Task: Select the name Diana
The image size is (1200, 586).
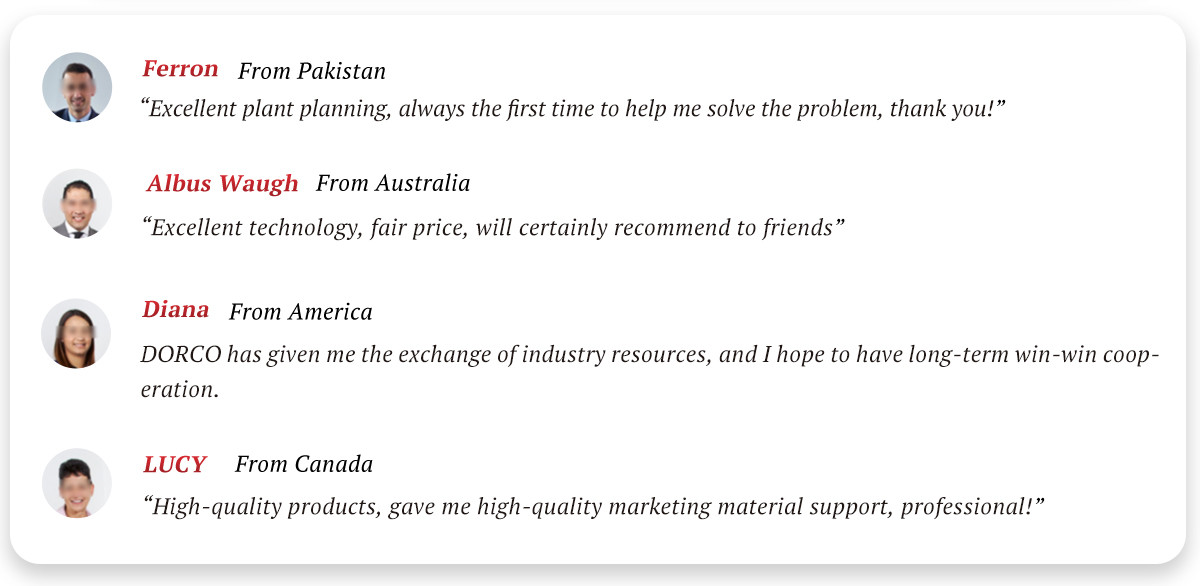Action: [x=176, y=310]
